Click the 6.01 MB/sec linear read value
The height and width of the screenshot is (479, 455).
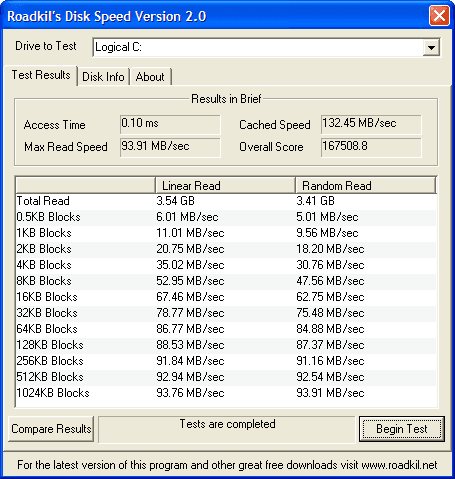tap(187, 217)
